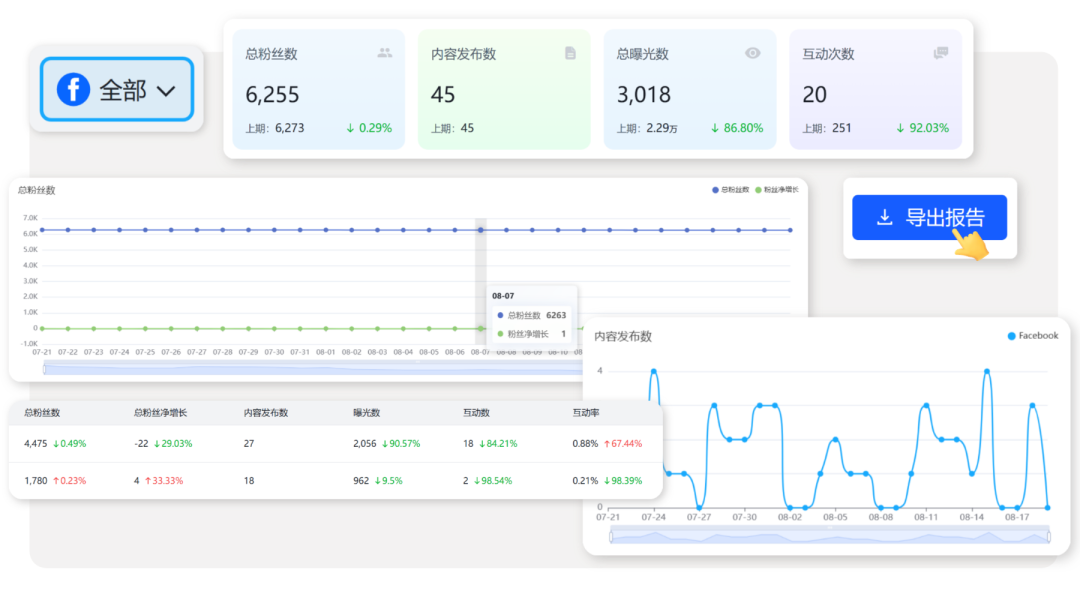Viewport: 1080px width, 600px height.
Task: Toggle 总粉丝数 legend series in chart
Action: coord(730,189)
